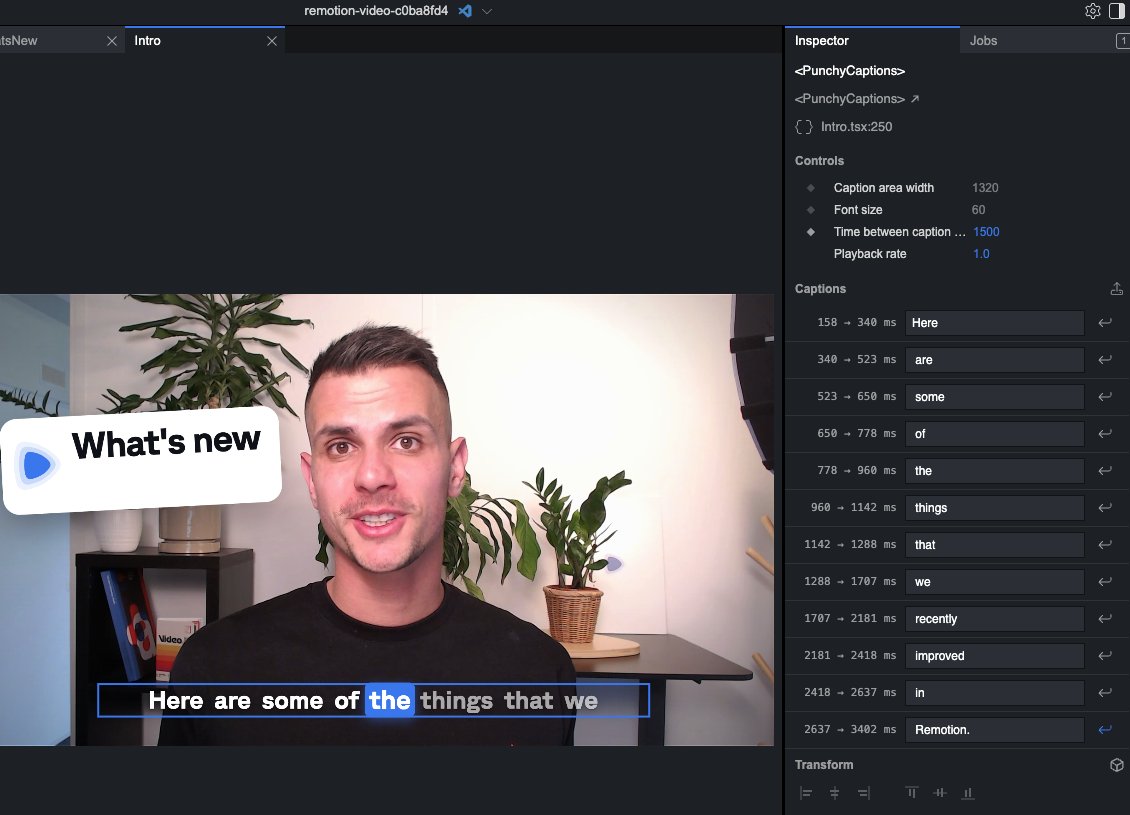1130x815 pixels.
Task: Click the return arrow icon in the "some" caption row
Action: [1105, 396]
